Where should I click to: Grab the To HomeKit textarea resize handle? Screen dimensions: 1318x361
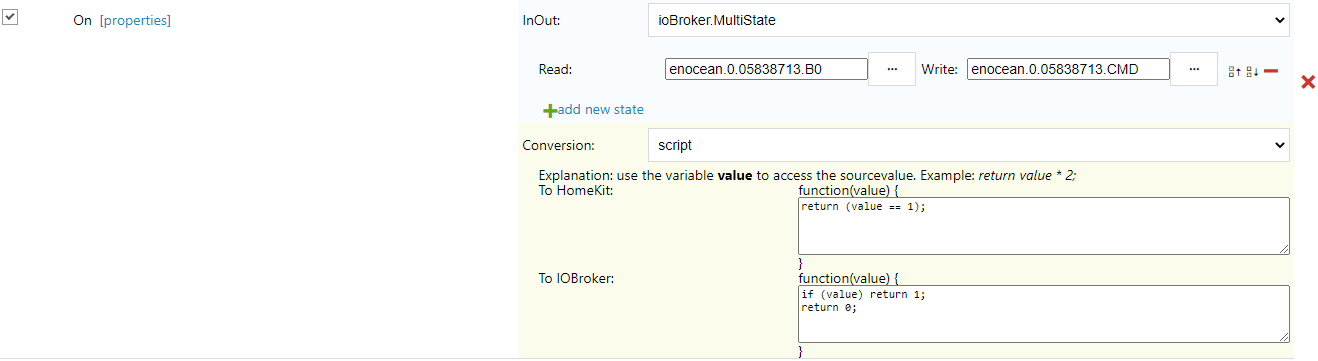tap(1283, 249)
